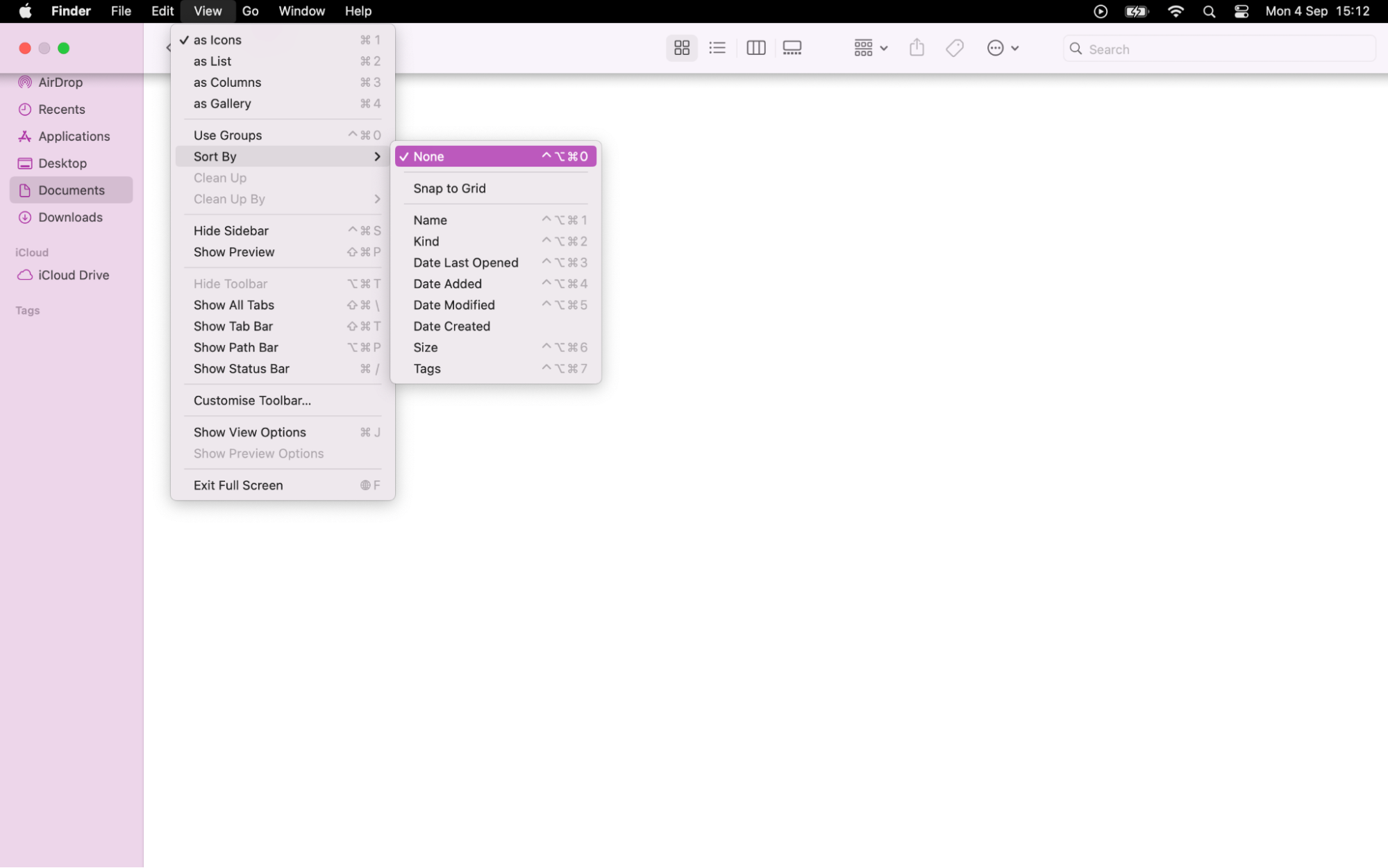
Task: Click the Downloads sidebar icon
Action: click(x=25, y=217)
